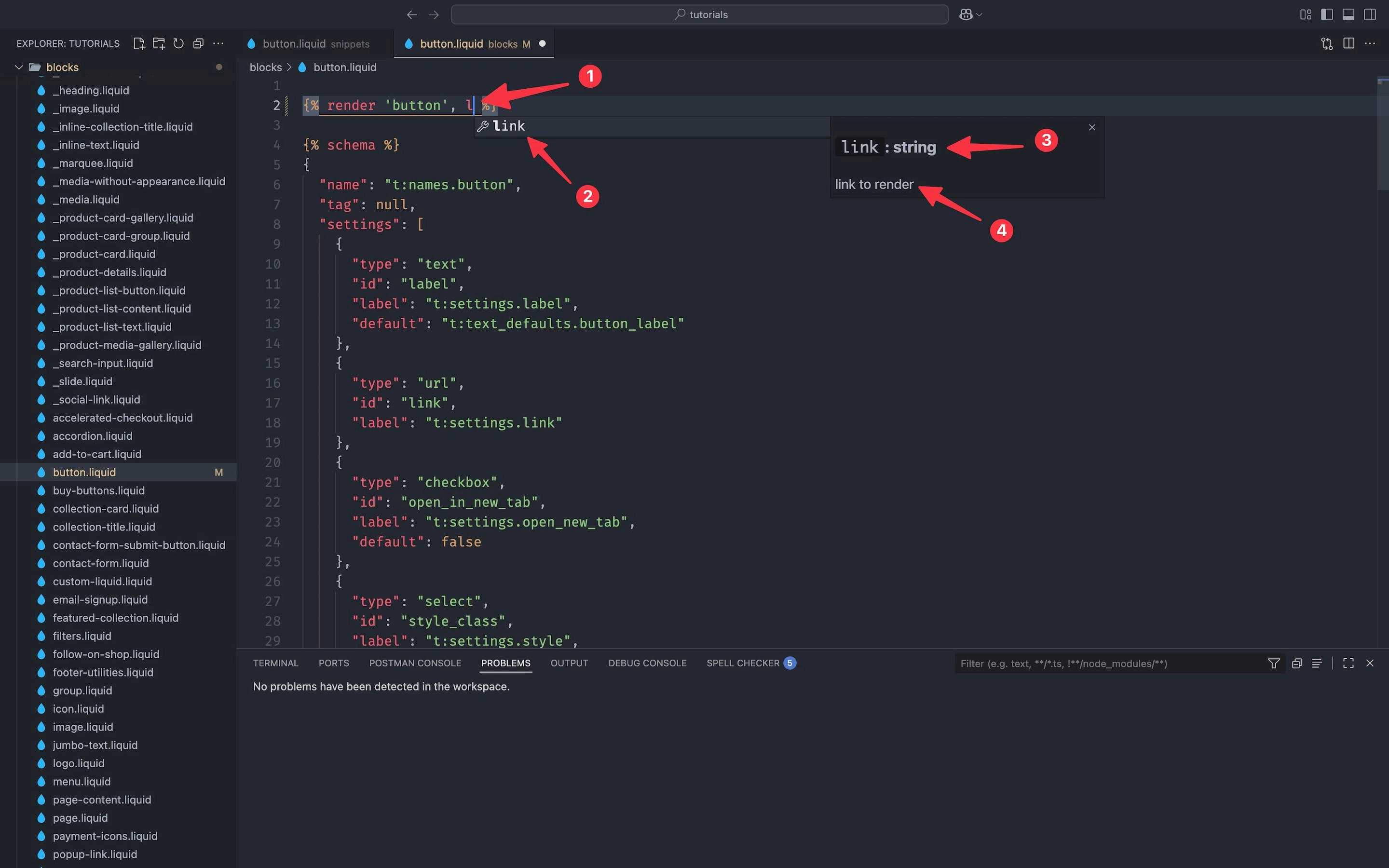This screenshot has width=1389, height=868.
Task: Click the tutorials command center search box
Action: (699, 15)
